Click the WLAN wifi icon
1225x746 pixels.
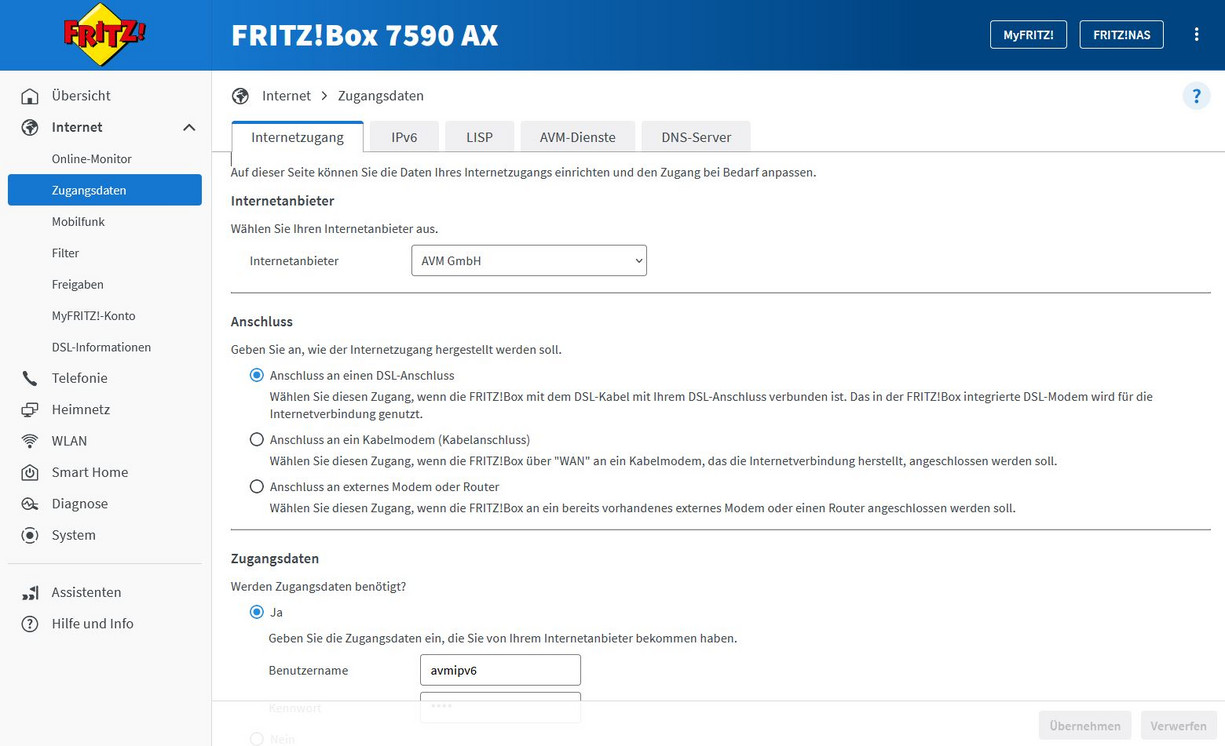point(30,441)
